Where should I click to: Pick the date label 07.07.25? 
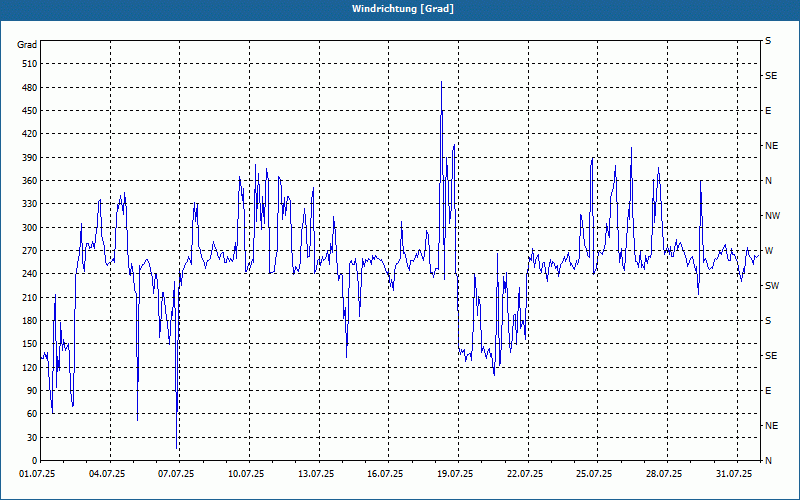[177, 474]
